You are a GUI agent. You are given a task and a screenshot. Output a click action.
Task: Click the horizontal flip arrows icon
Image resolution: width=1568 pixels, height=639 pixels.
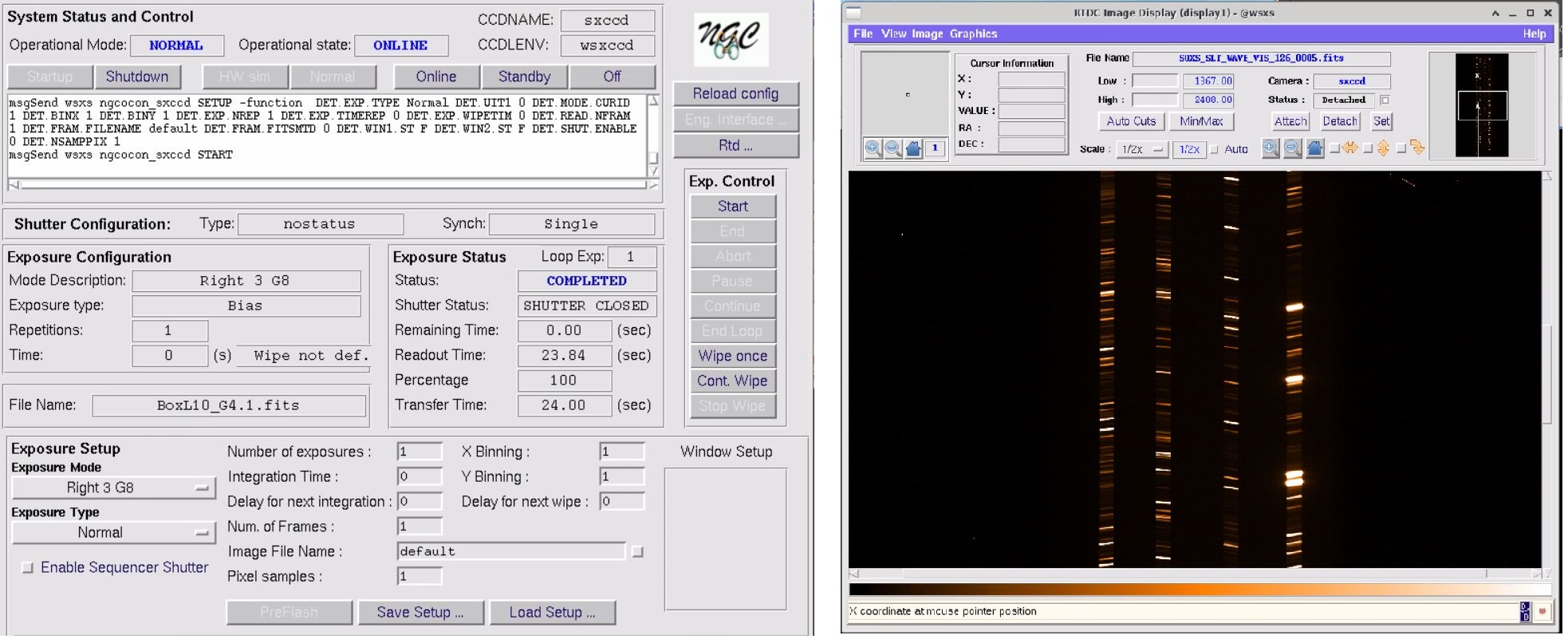[x=1350, y=148]
